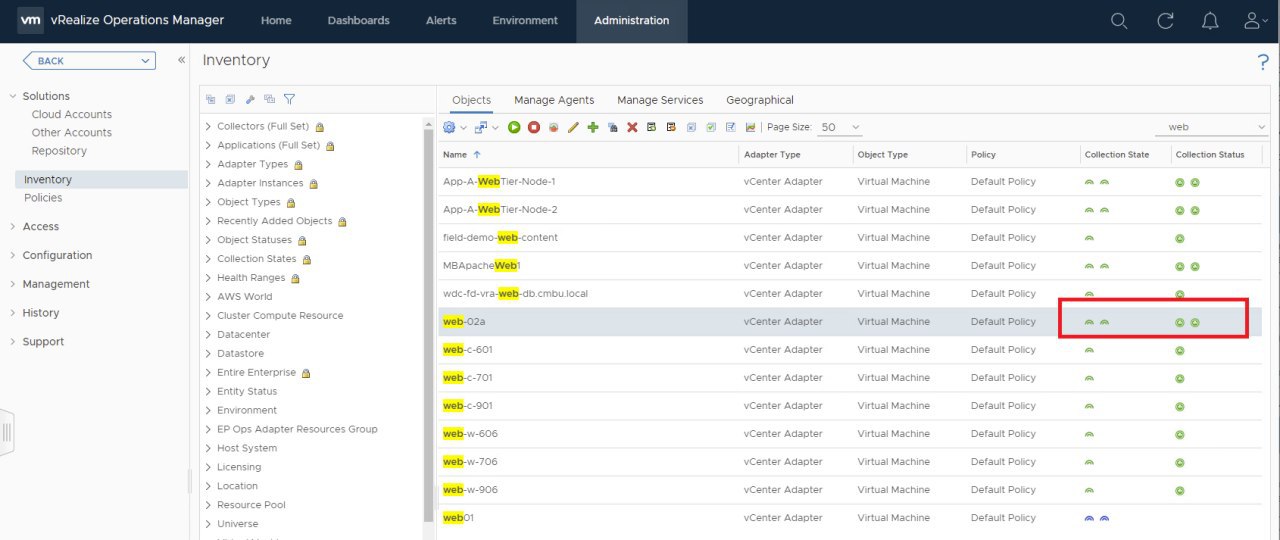
Task: Select the App-A-WebTier-Node-1 row
Action: pyautogui.click(x=849, y=182)
